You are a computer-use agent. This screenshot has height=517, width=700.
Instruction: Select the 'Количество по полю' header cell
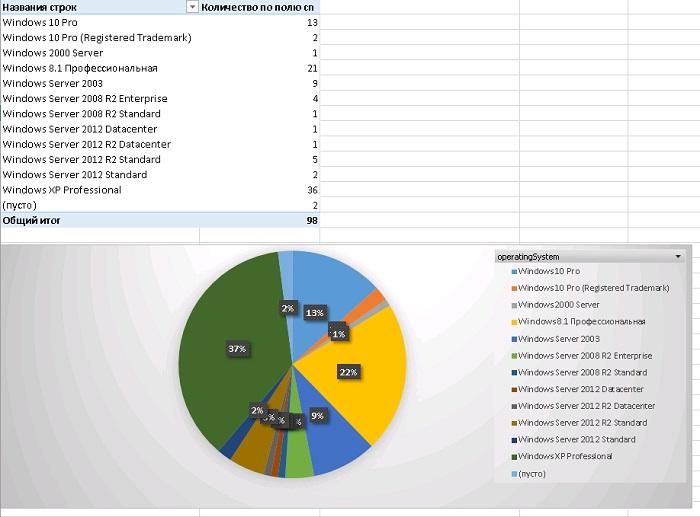(258, 8)
